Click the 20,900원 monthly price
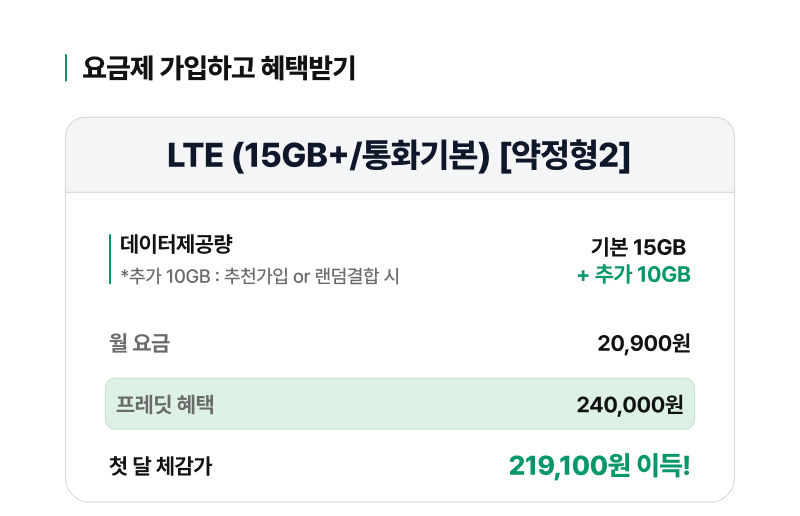 [644, 344]
